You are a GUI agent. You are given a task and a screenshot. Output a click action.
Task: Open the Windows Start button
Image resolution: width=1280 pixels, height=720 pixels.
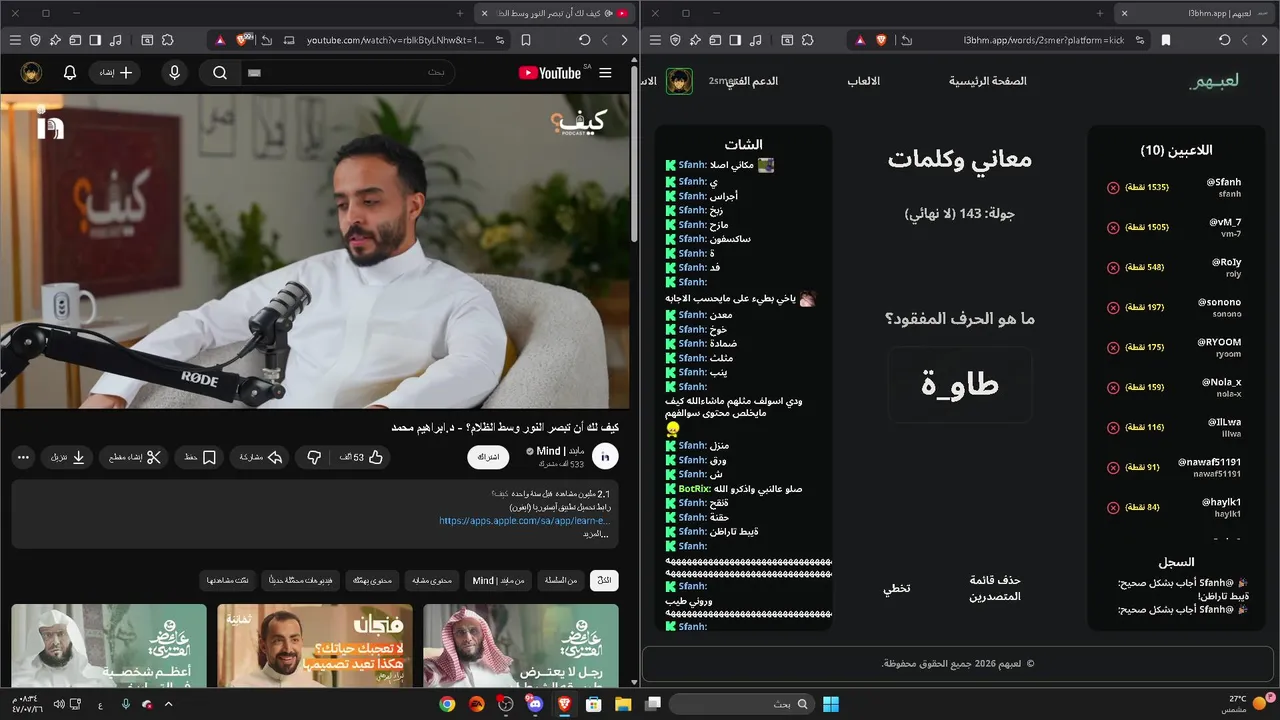(831, 704)
